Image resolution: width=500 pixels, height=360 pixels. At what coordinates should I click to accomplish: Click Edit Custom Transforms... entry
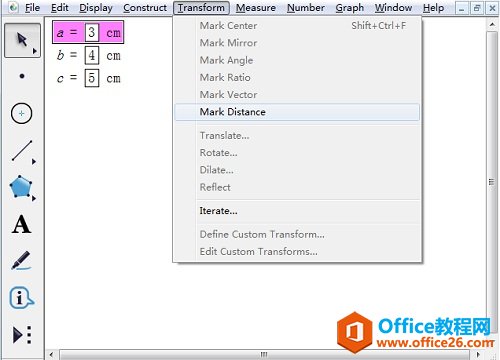(297, 252)
